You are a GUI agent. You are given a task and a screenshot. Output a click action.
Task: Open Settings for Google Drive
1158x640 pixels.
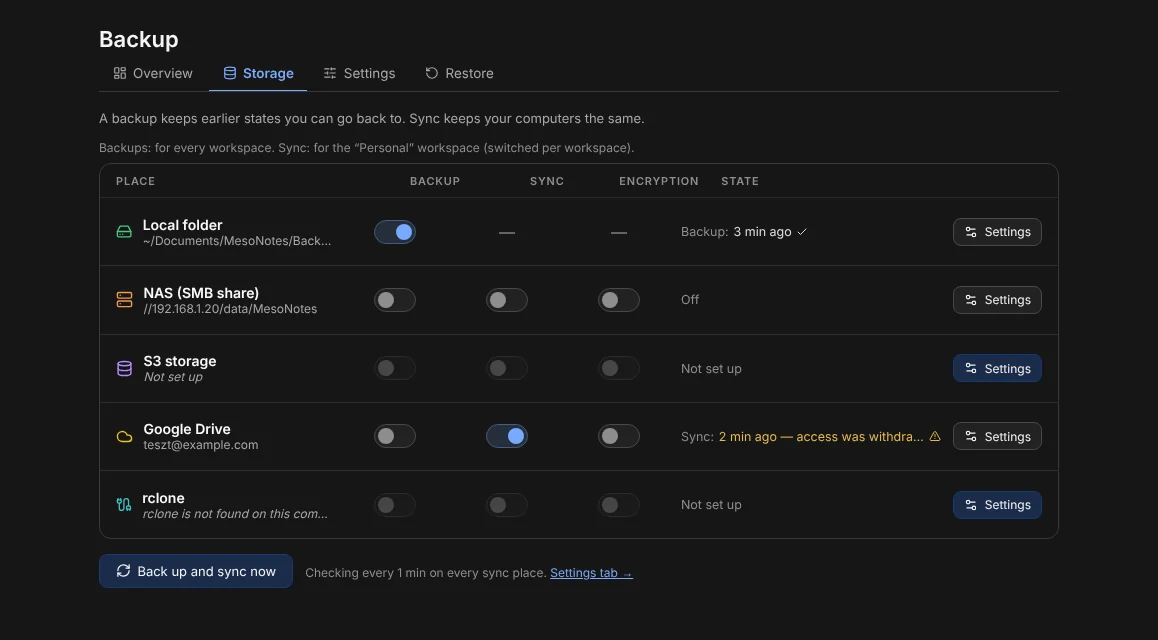pyautogui.click(x=997, y=436)
